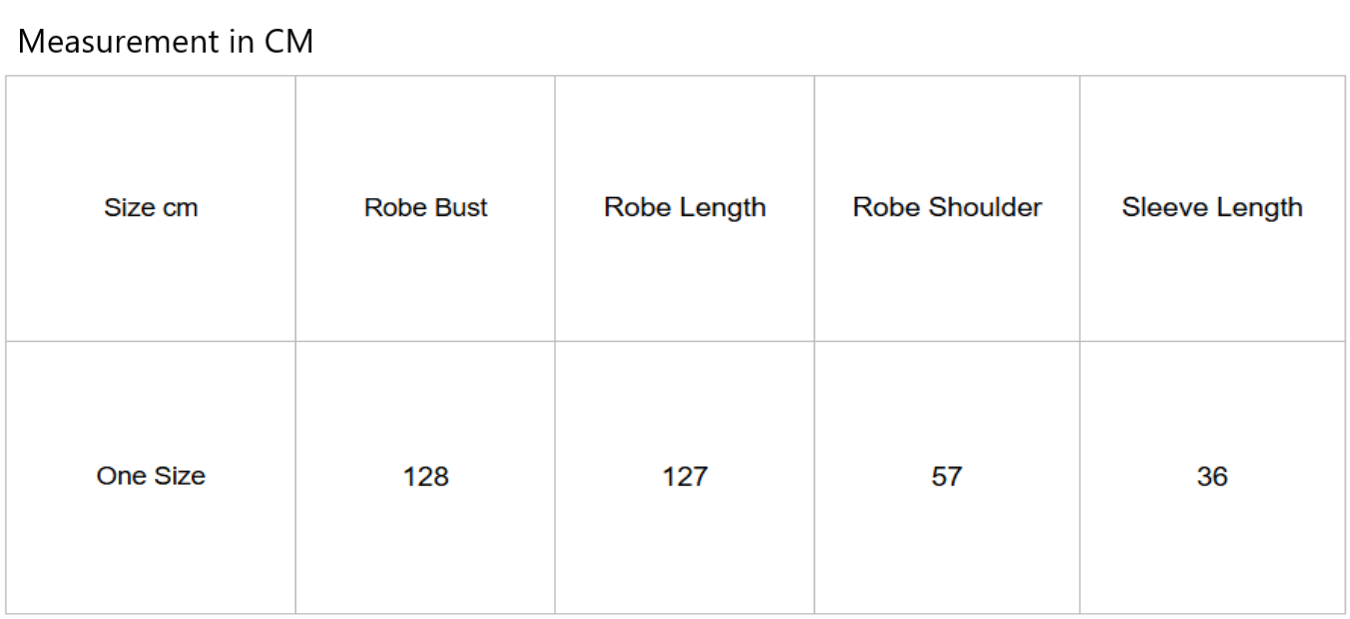Click the word "Size" in "One Size"
1350x619 pixels.
click(x=177, y=476)
